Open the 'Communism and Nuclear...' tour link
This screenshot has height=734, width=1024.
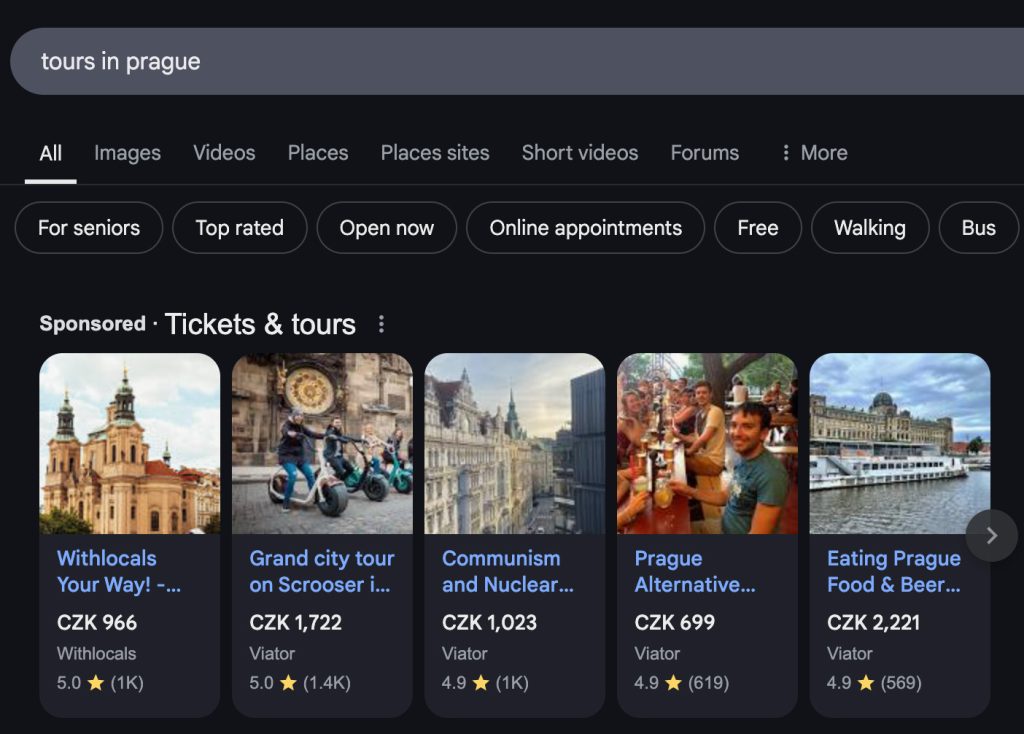[x=508, y=571]
